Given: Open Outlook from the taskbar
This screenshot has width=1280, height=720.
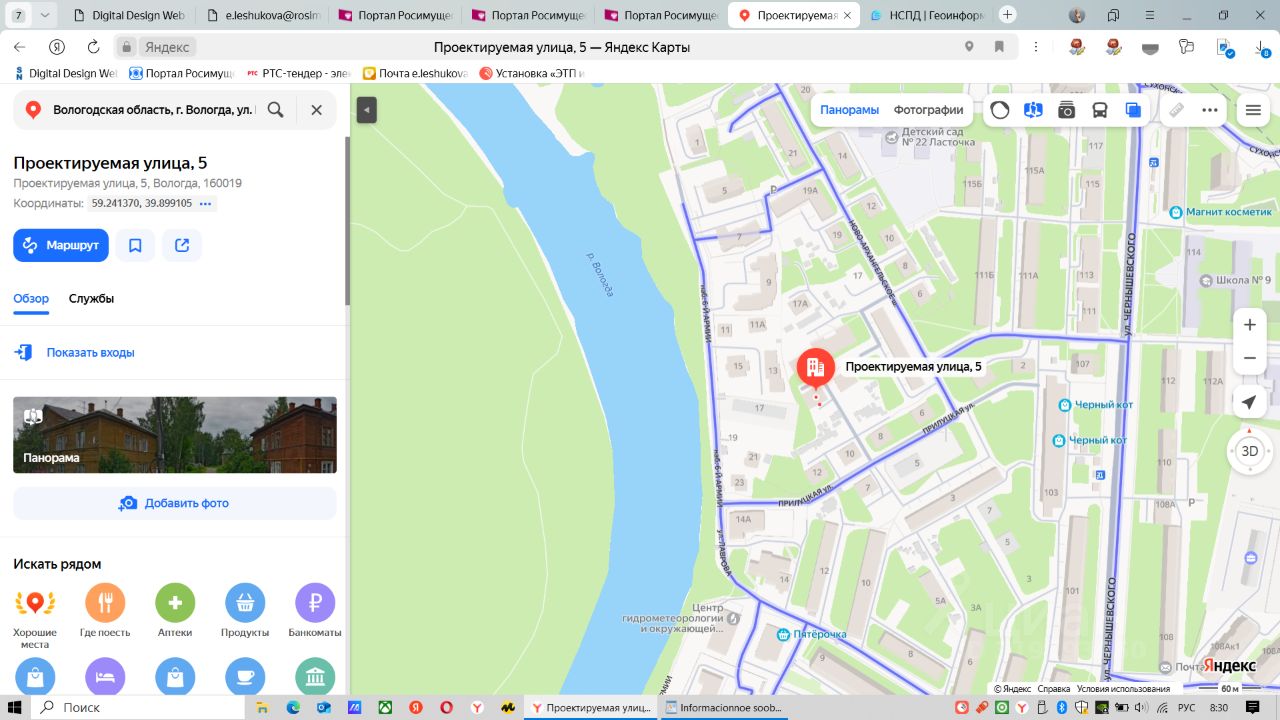Looking at the screenshot, I should (324, 707).
